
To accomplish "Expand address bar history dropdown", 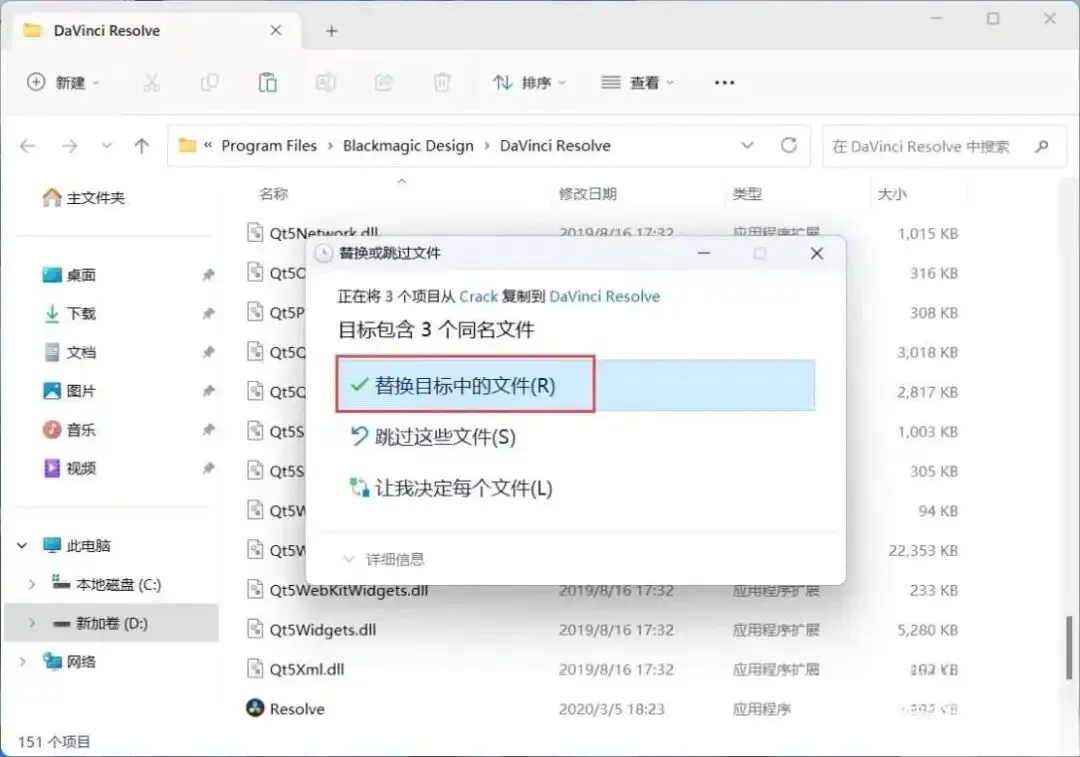I will [x=747, y=145].
